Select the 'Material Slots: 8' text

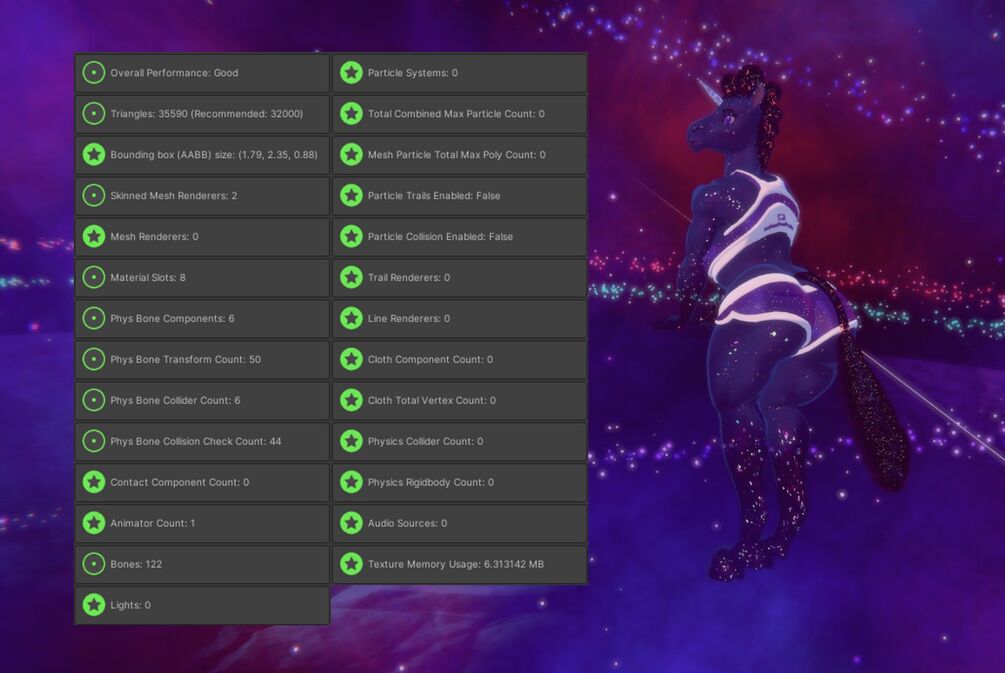tap(148, 278)
